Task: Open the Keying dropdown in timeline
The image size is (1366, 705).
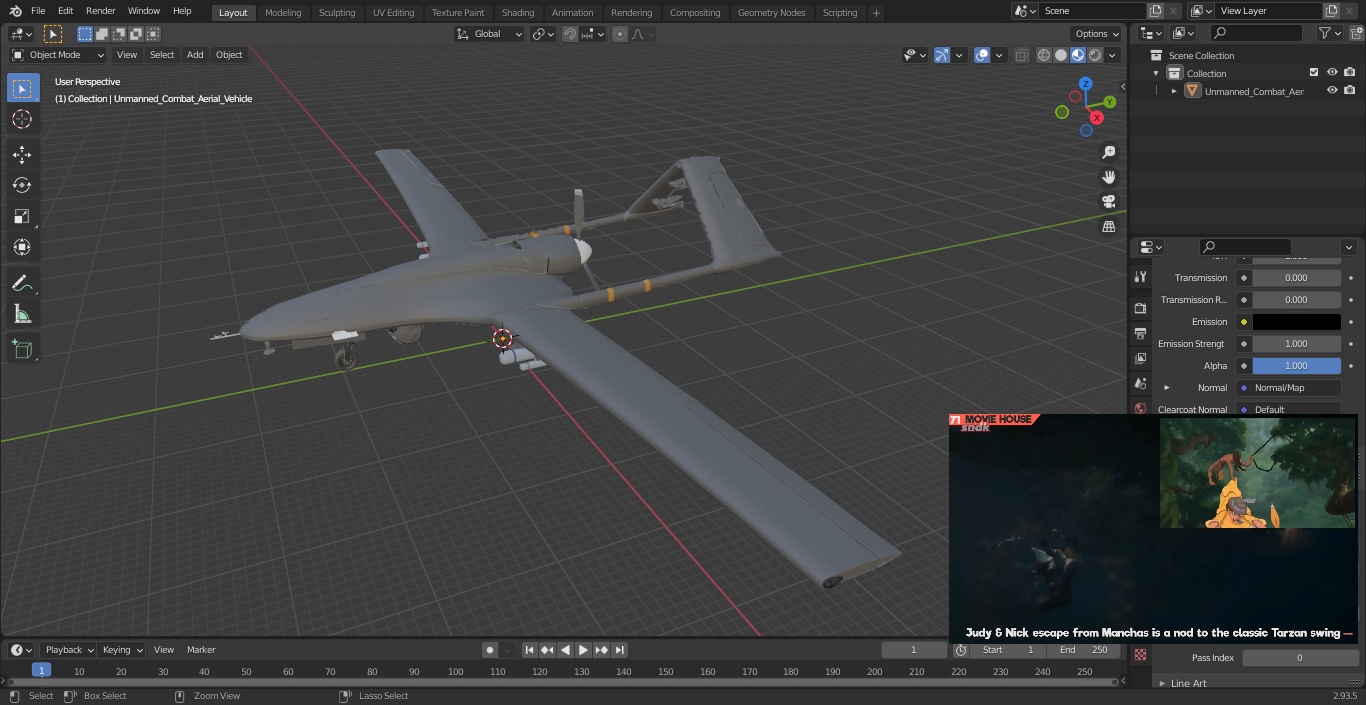Action: point(122,650)
